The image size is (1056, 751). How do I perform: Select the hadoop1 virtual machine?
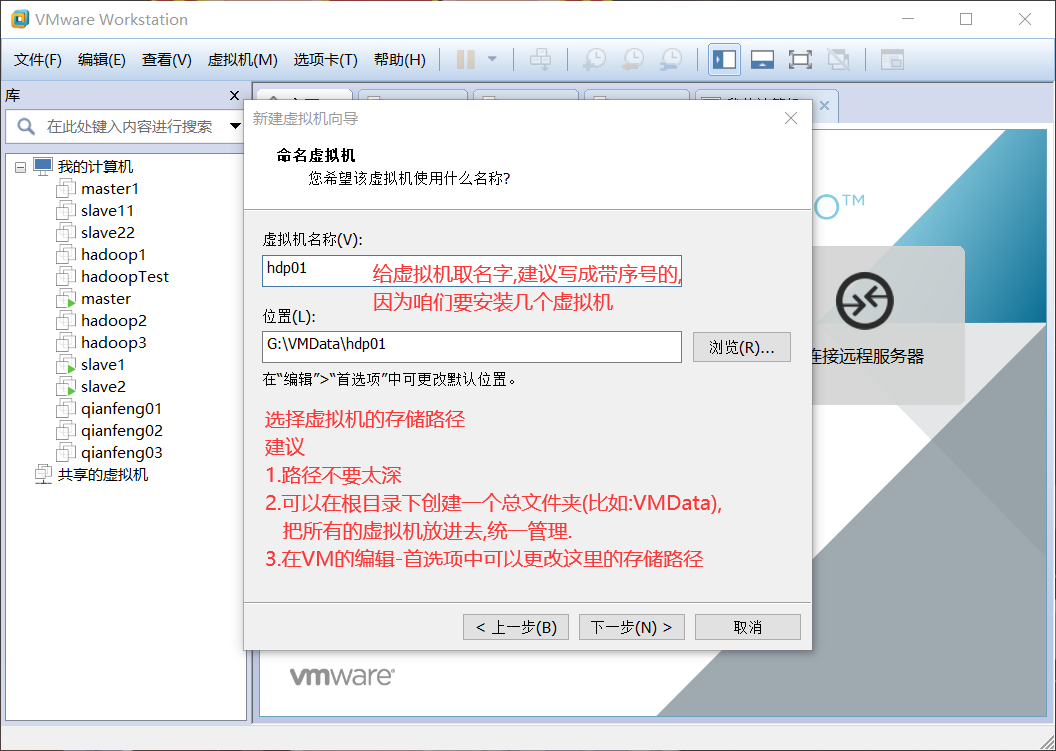(113, 255)
